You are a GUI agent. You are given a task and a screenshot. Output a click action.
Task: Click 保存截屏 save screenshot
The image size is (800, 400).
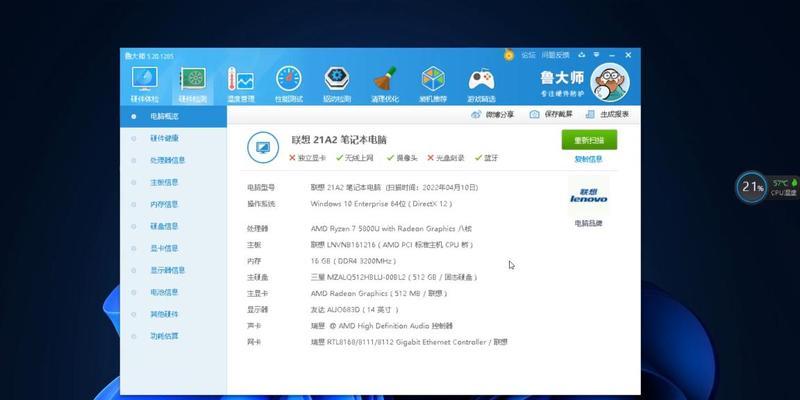pos(551,115)
